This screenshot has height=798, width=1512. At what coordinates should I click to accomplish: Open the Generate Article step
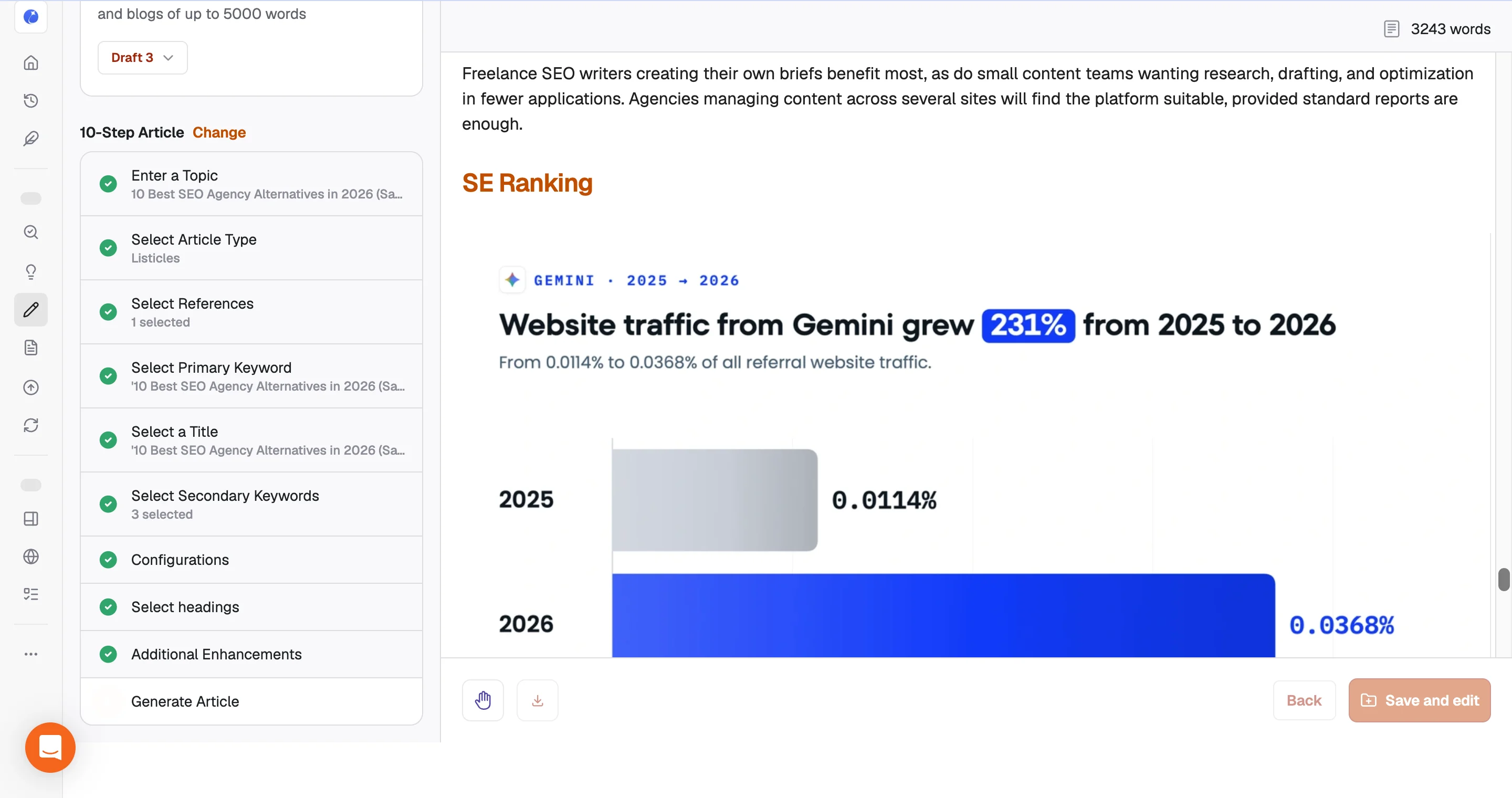(251, 701)
